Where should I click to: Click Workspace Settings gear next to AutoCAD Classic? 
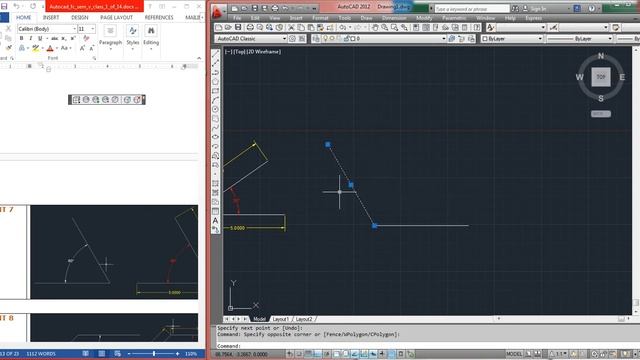tap(292, 38)
